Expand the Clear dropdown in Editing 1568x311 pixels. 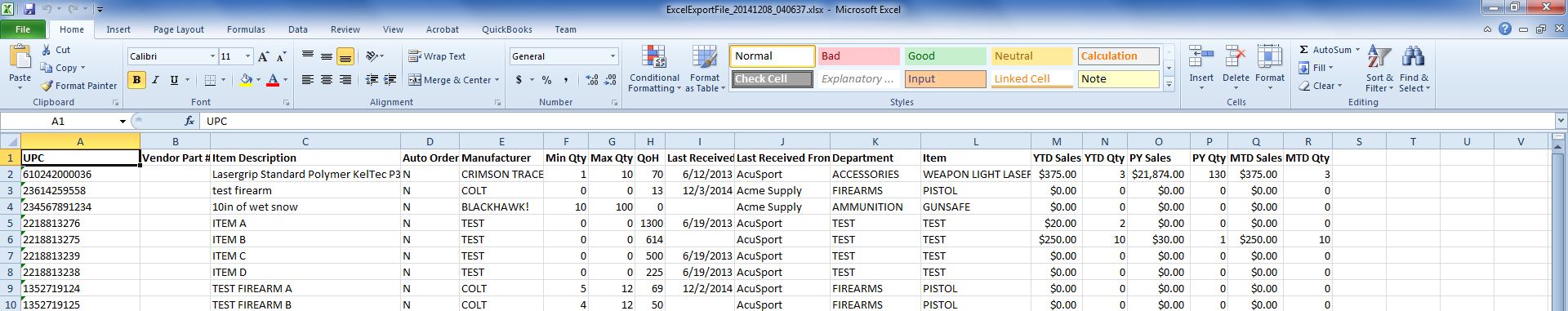click(1339, 86)
